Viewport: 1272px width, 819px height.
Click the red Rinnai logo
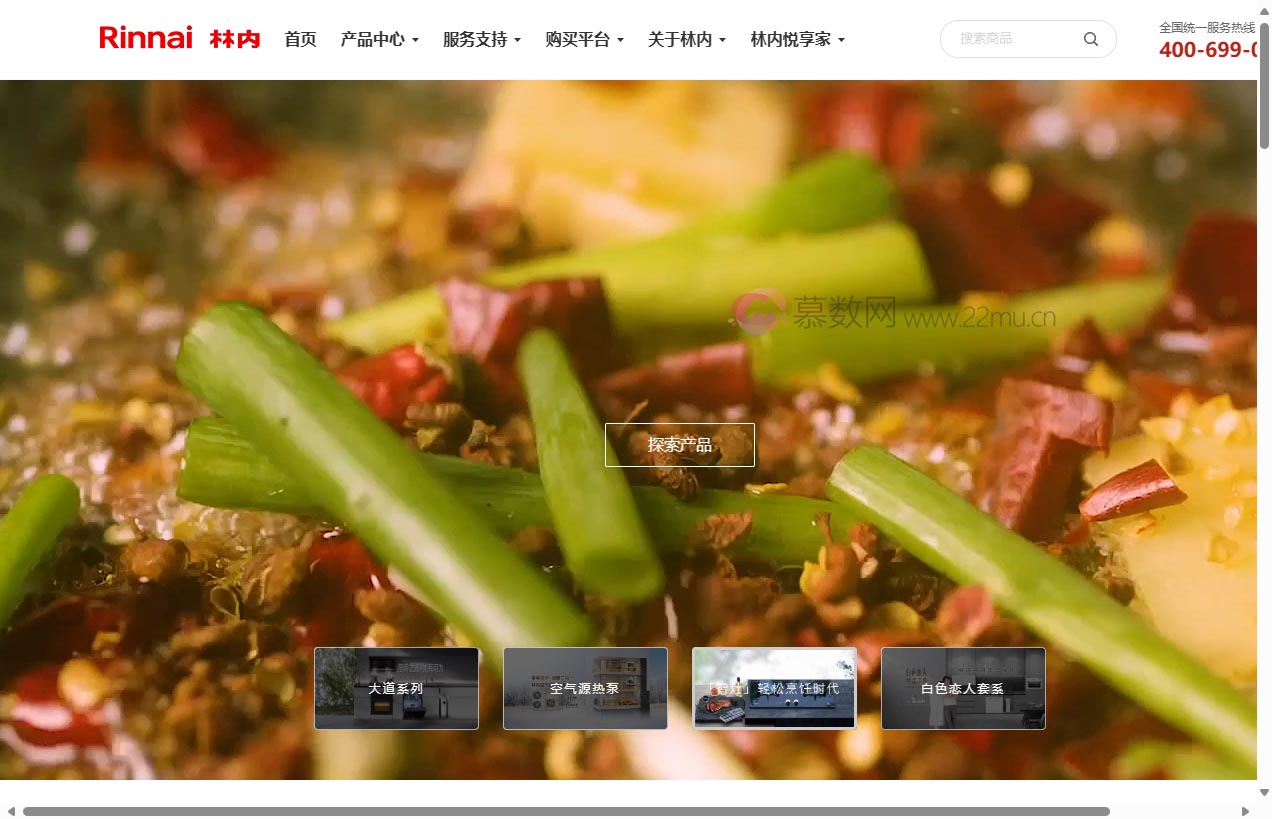pyautogui.click(x=146, y=38)
